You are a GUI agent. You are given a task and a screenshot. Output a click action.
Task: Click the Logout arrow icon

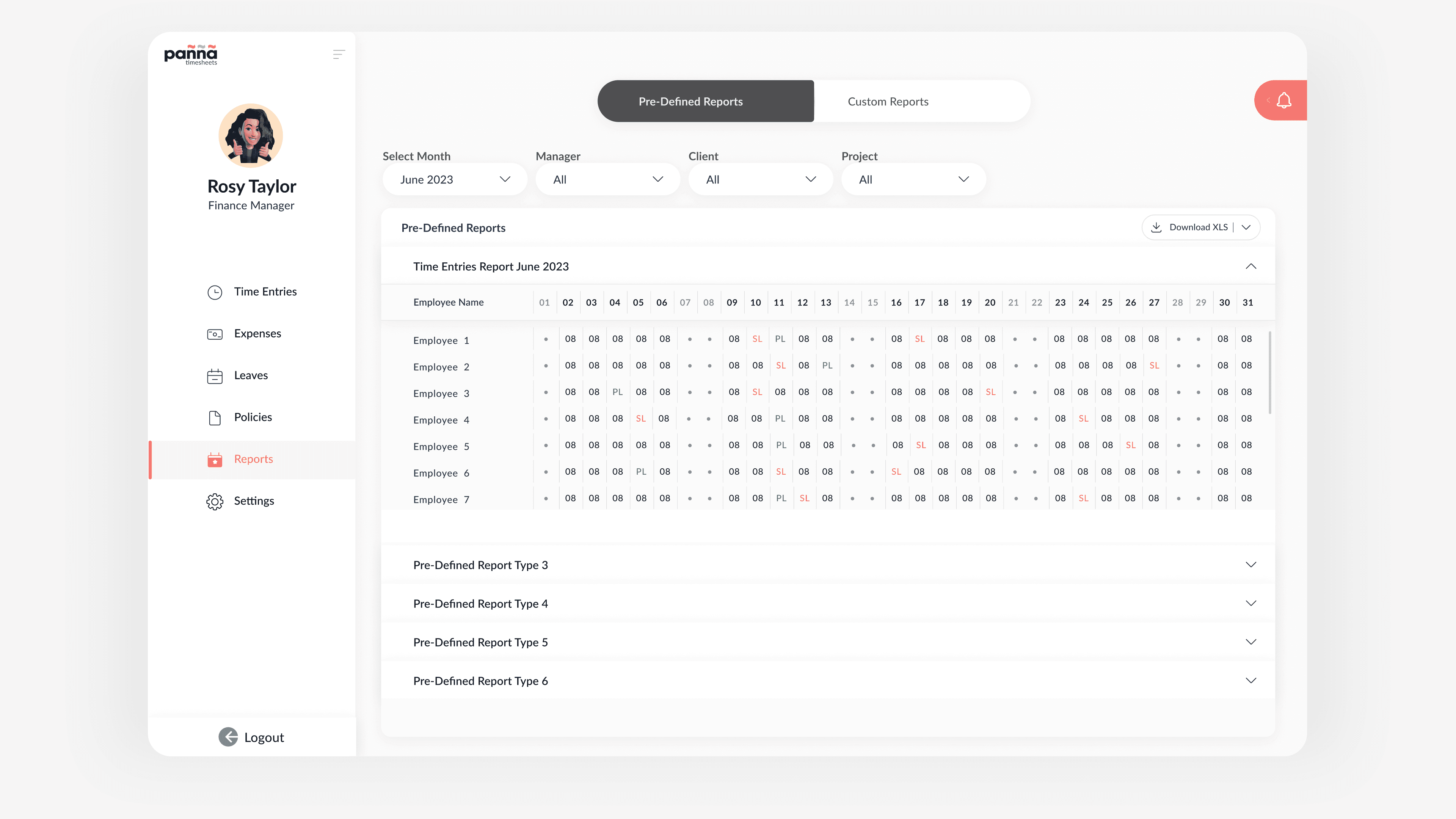tap(228, 736)
